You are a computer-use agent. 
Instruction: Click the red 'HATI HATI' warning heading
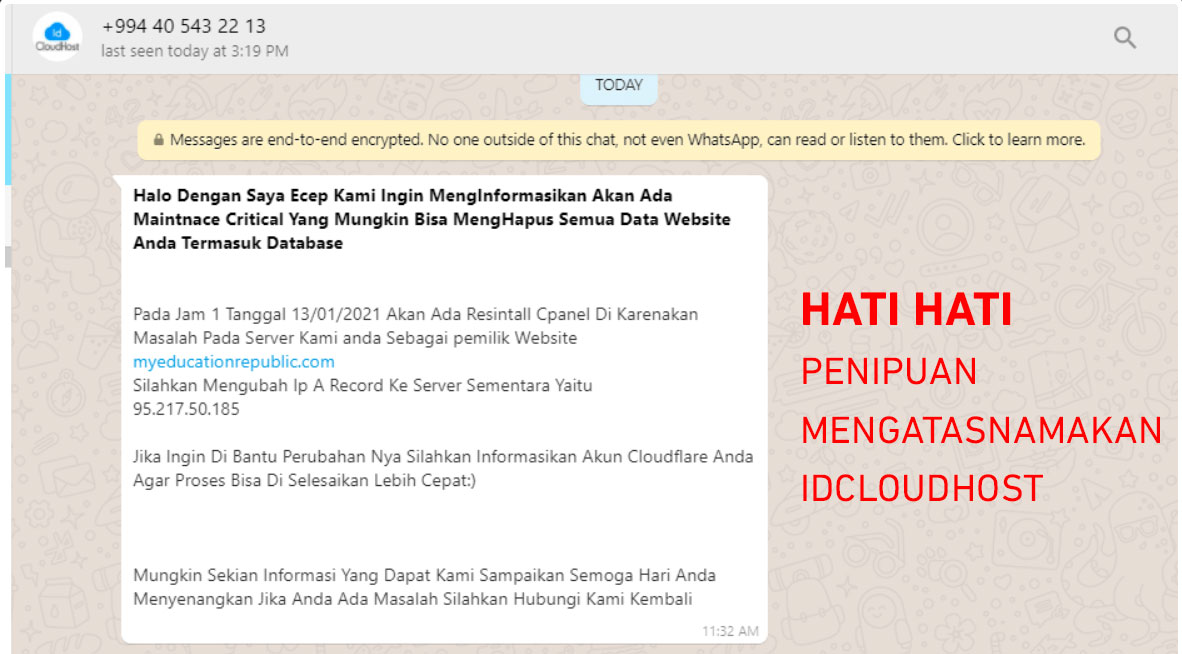(906, 312)
